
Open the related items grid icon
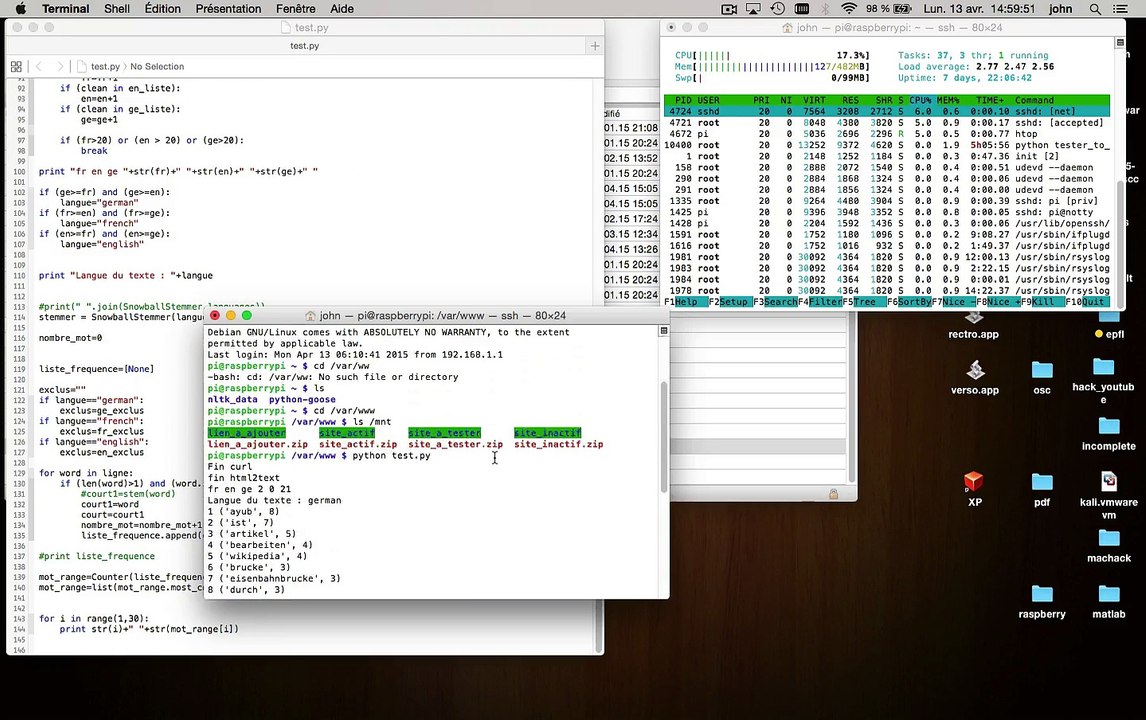[x=16, y=67]
